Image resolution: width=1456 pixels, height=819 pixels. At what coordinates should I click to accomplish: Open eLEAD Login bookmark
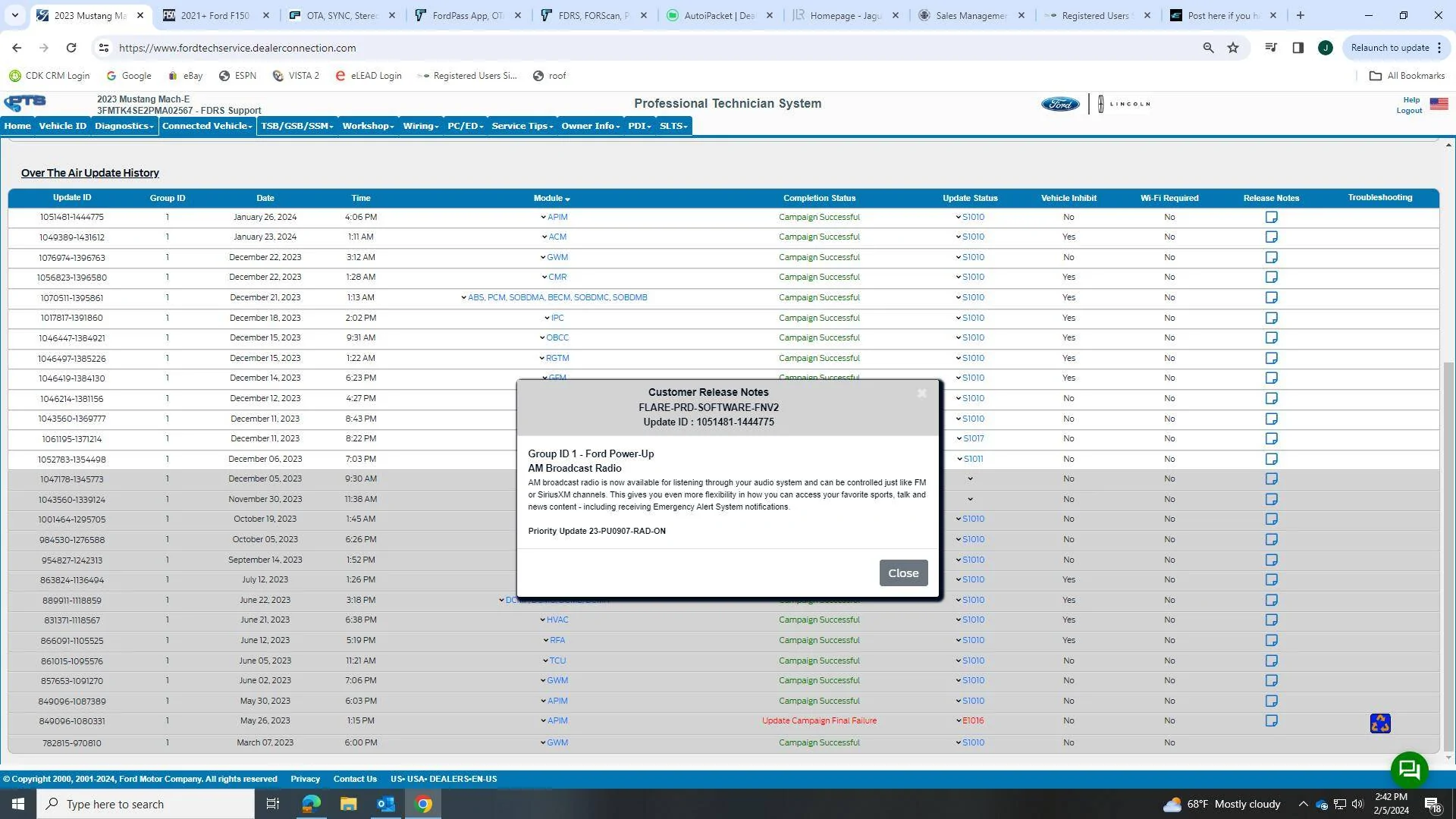(369, 76)
